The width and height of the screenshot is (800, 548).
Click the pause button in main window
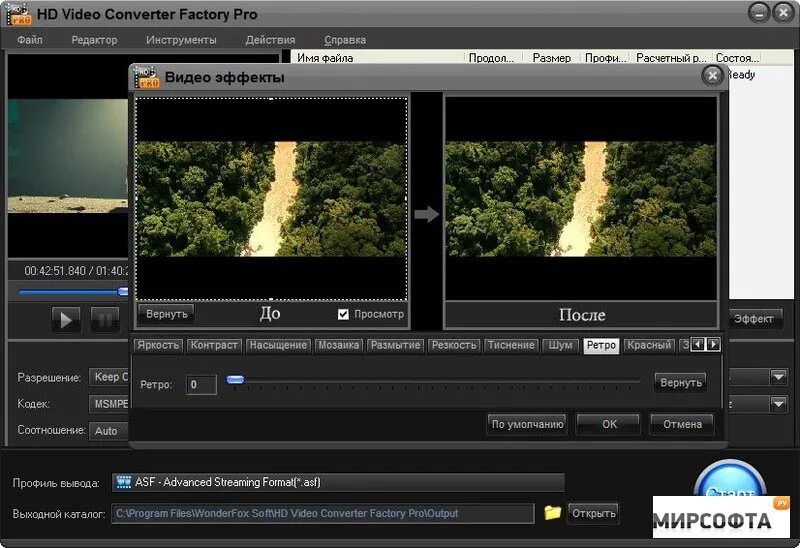pyautogui.click(x=105, y=320)
